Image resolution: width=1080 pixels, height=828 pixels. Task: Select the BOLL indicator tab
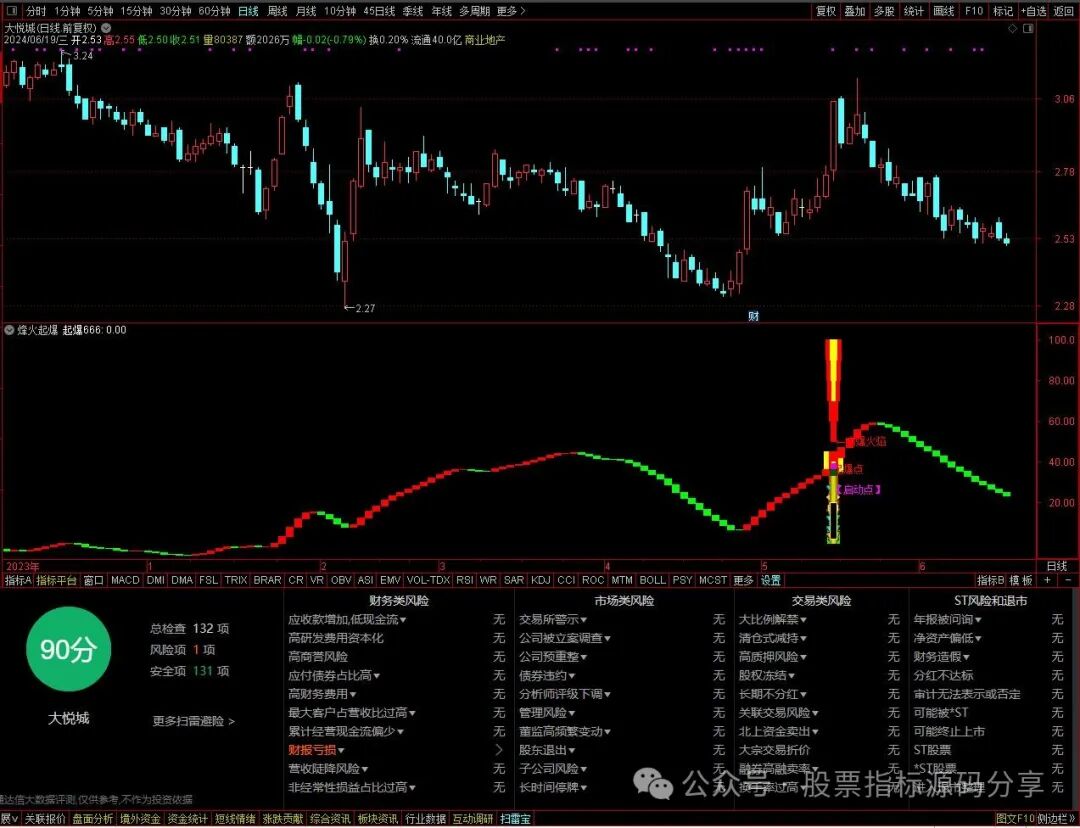coord(652,580)
